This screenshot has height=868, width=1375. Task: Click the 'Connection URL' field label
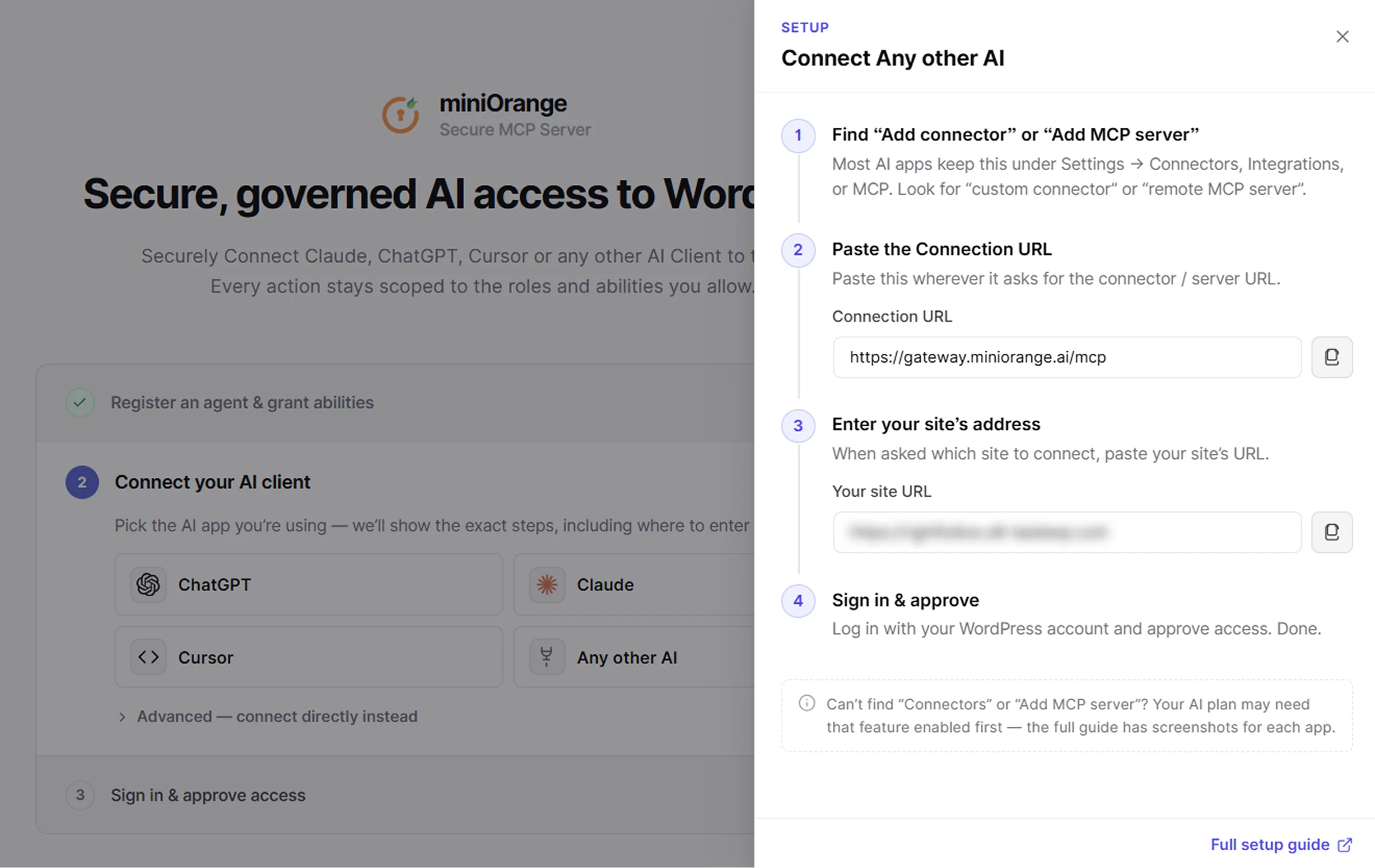click(x=892, y=316)
